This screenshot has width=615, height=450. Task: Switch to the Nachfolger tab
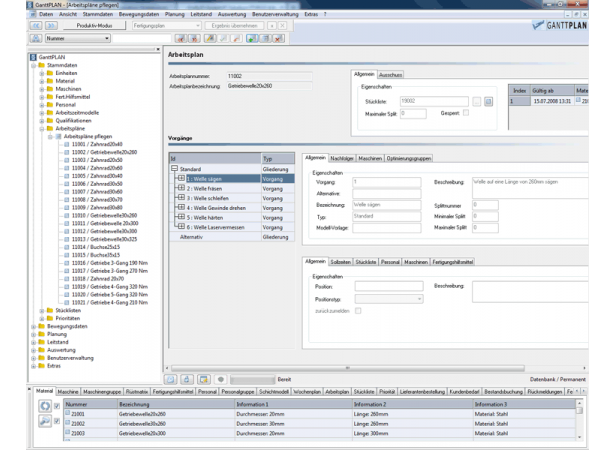[x=342, y=158]
